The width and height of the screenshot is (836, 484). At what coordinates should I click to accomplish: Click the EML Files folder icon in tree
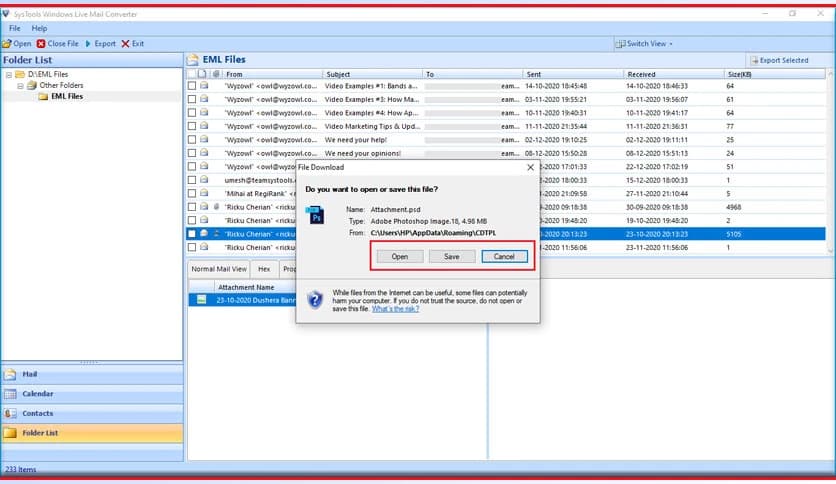point(43,96)
